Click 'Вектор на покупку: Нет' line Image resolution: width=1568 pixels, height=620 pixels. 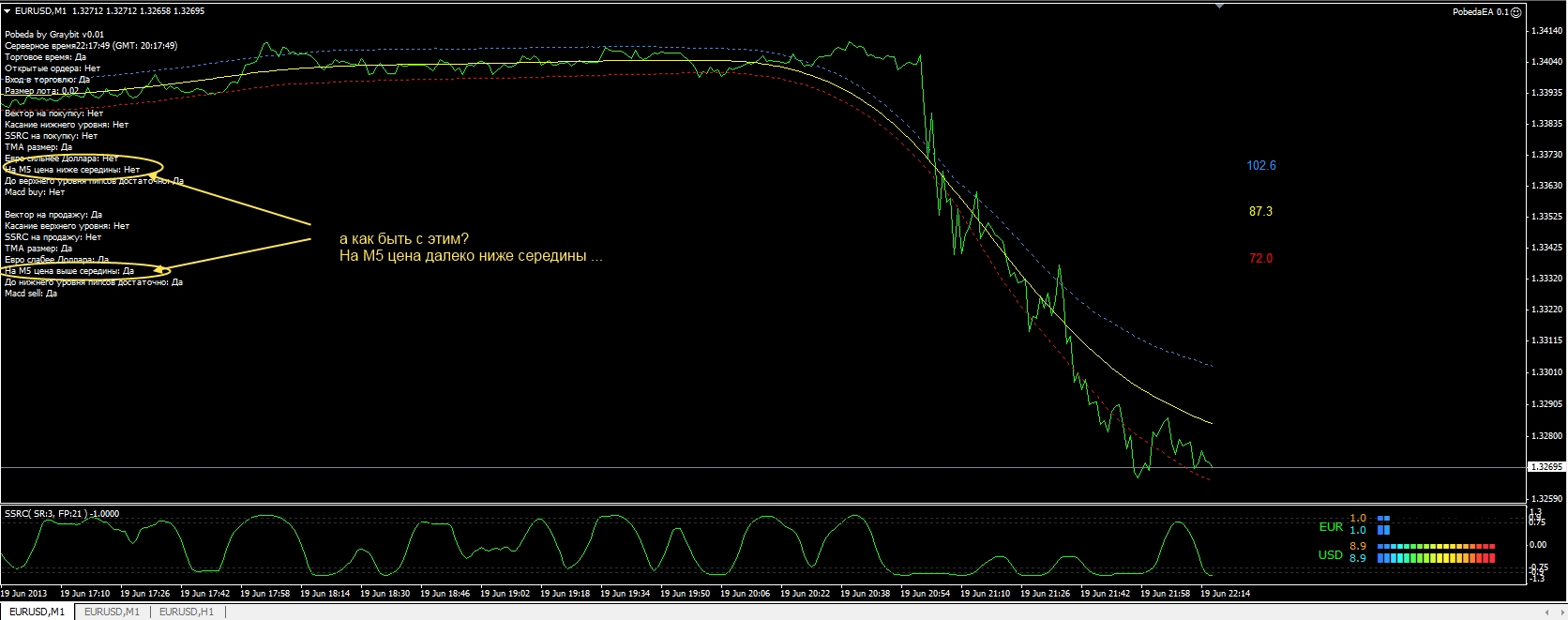pyautogui.click(x=54, y=113)
